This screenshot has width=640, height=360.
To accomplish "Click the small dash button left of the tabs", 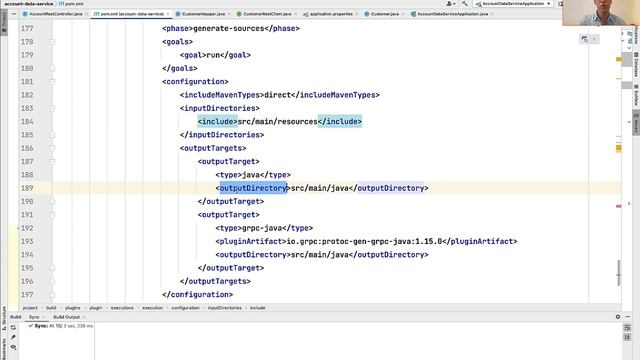I will point(14,14).
